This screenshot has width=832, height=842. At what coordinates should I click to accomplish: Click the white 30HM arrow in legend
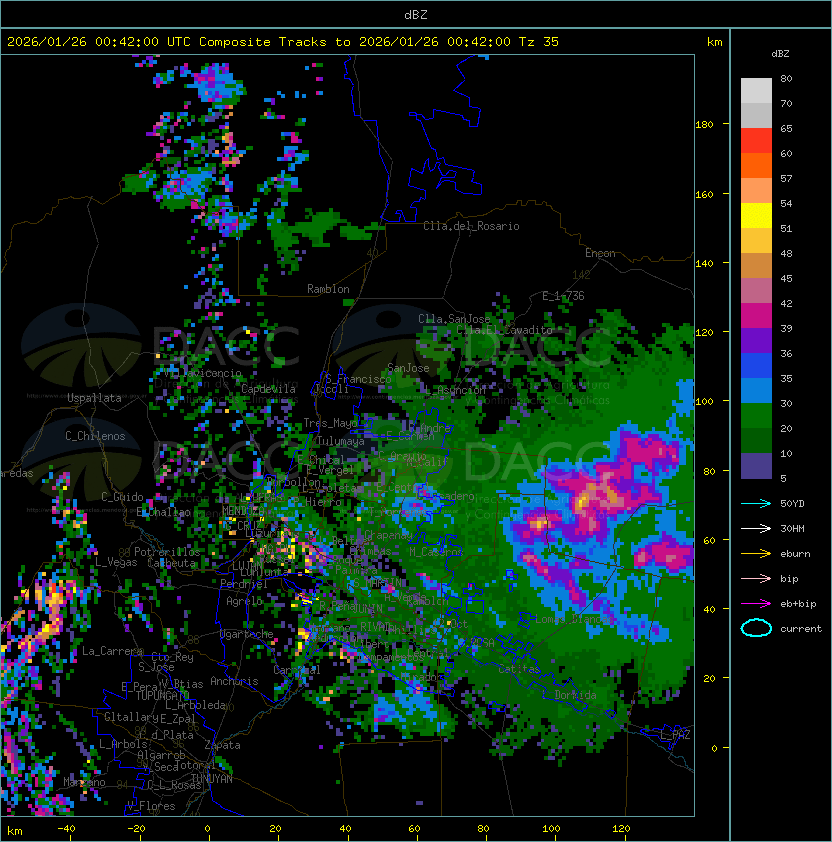point(756,529)
